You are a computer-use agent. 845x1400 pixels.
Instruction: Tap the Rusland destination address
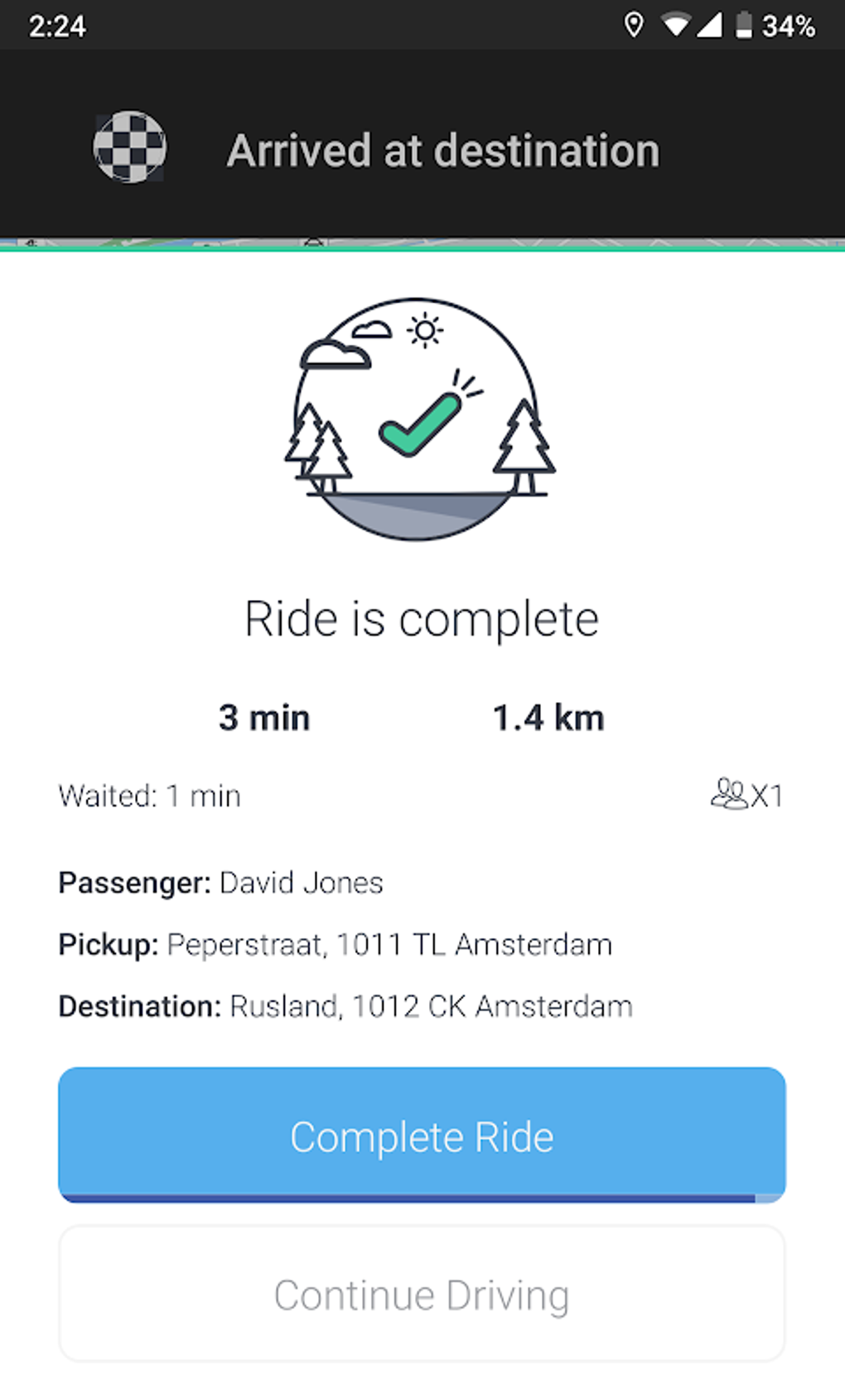431,1006
